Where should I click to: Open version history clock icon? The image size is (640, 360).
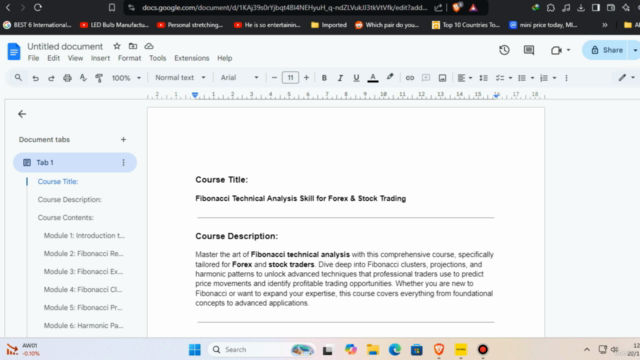pos(504,50)
